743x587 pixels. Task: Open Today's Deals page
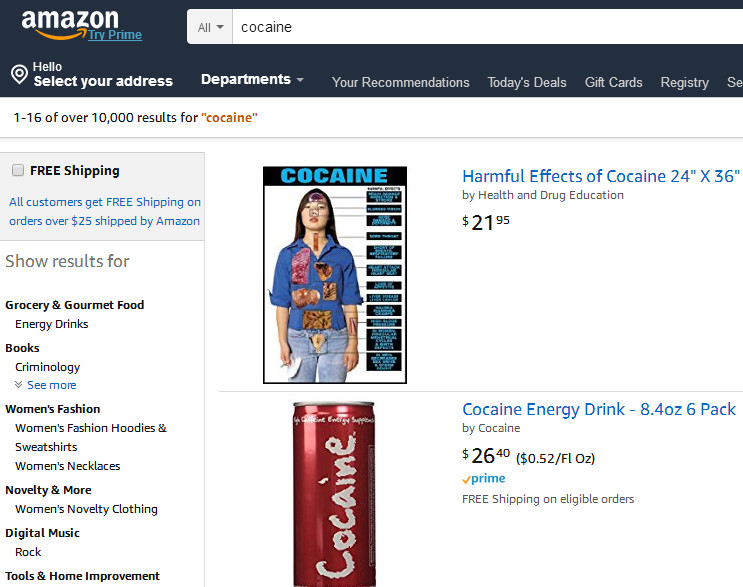pyautogui.click(x=526, y=82)
